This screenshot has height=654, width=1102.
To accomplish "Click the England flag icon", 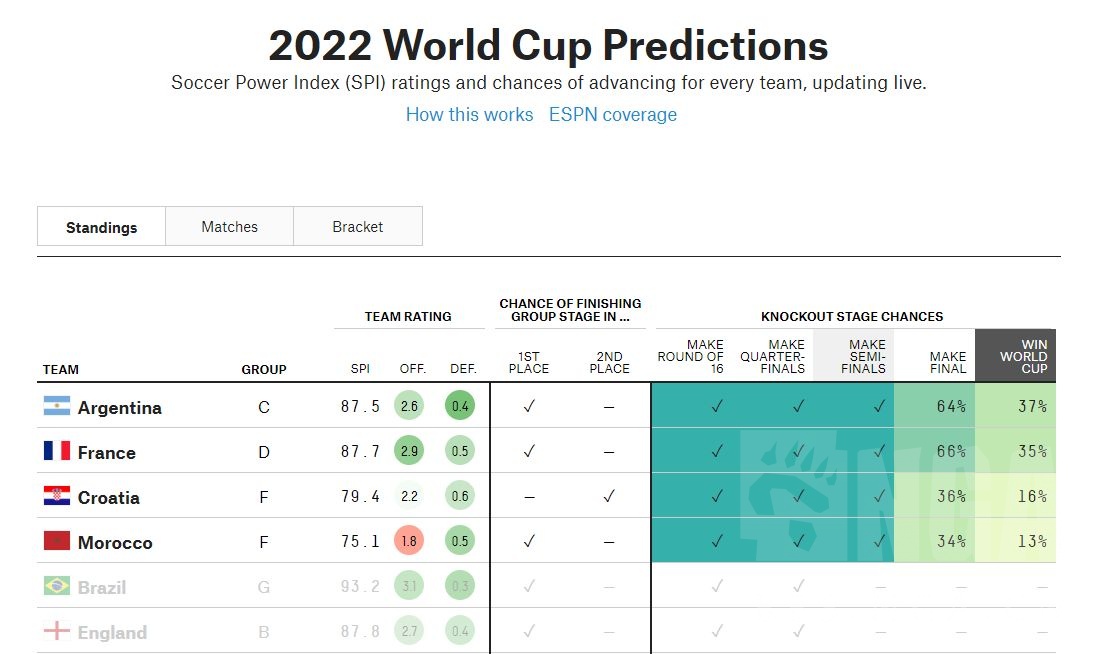I will [56, 631].
